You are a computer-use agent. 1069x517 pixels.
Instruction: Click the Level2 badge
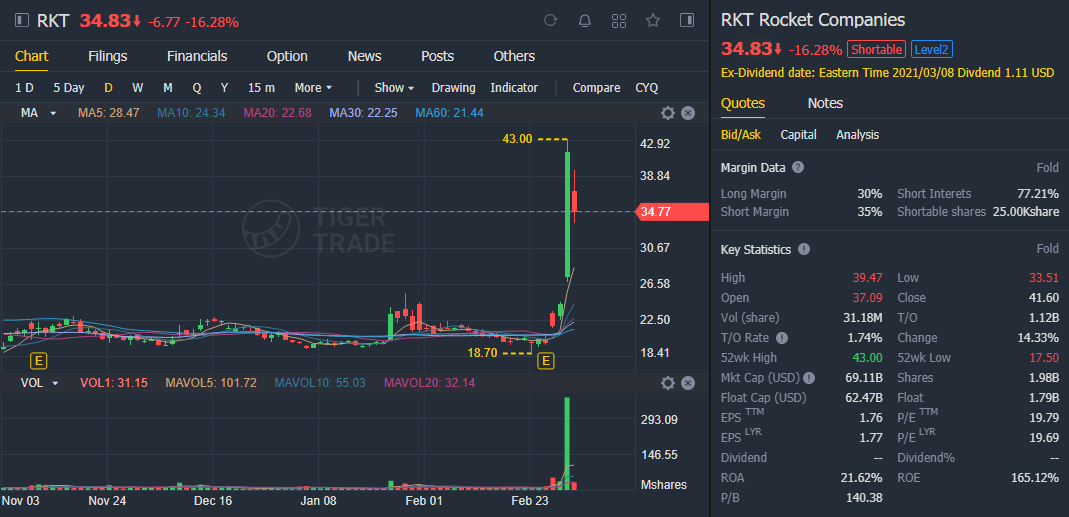(931, 49)
